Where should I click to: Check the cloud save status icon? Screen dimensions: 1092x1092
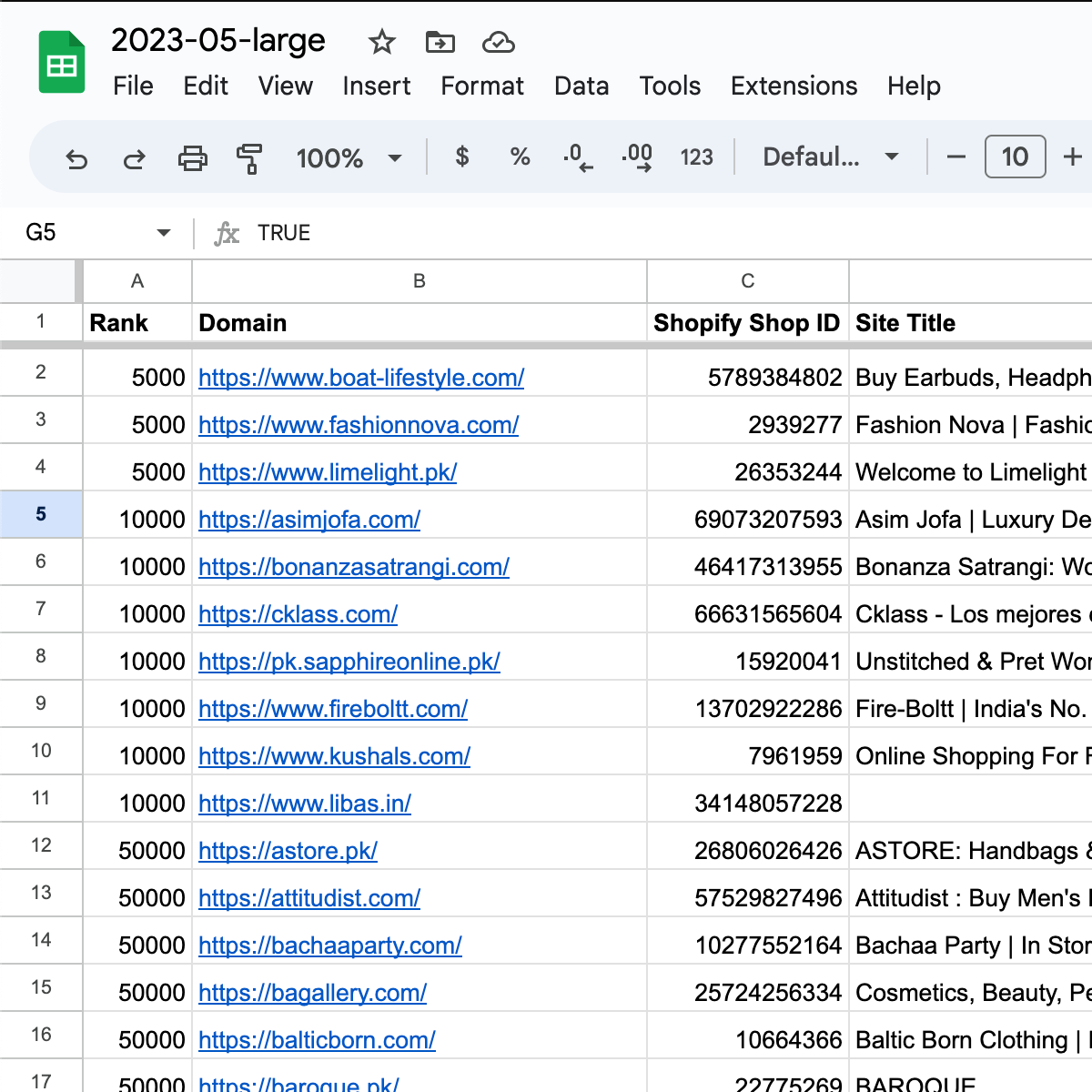[x=498, y=42]
